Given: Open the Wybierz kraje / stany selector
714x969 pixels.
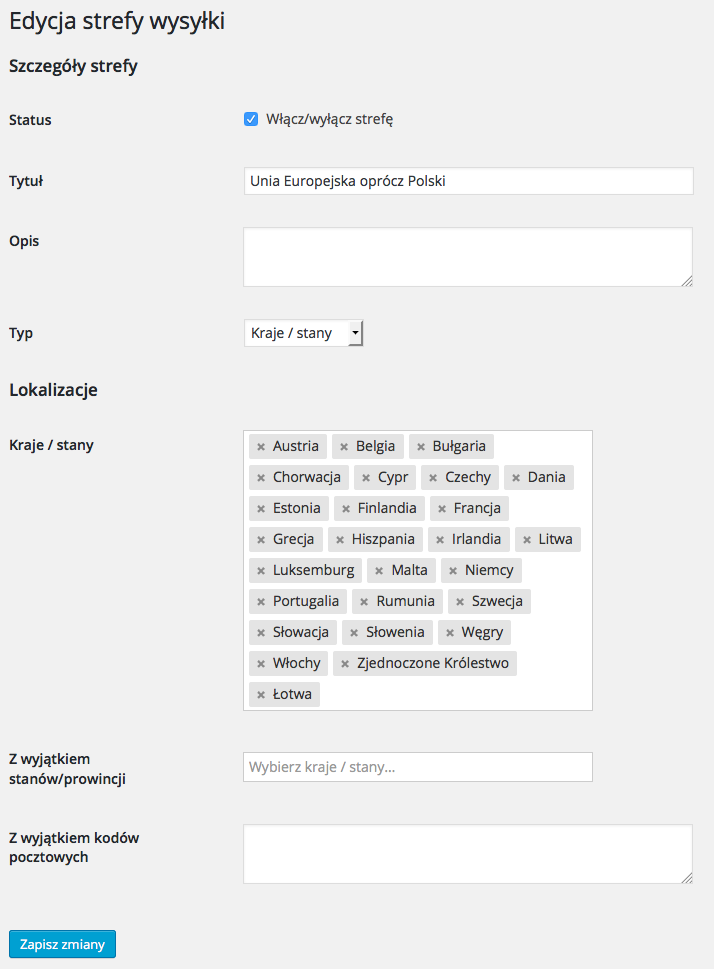Looking at the screenshot, I should (418, 767).
